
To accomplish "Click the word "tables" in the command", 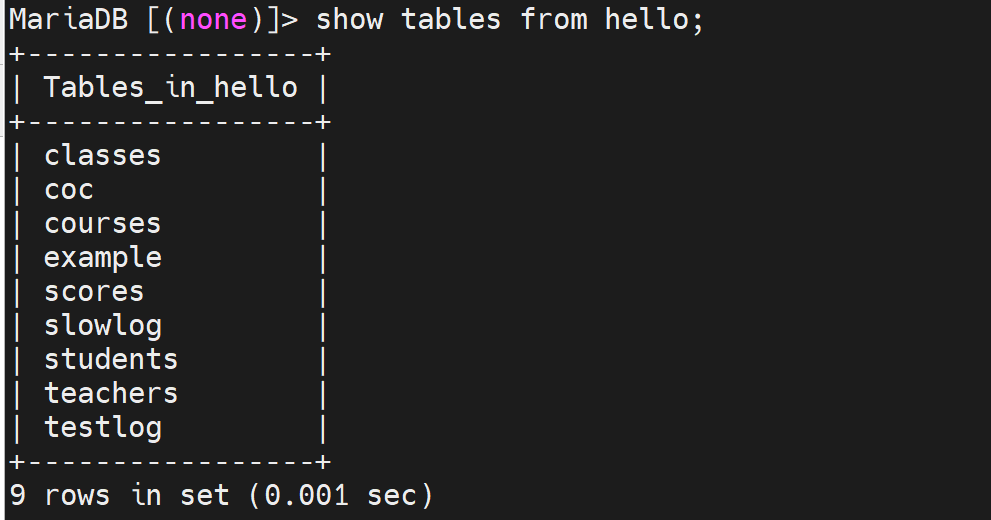I will click(451, 20).
